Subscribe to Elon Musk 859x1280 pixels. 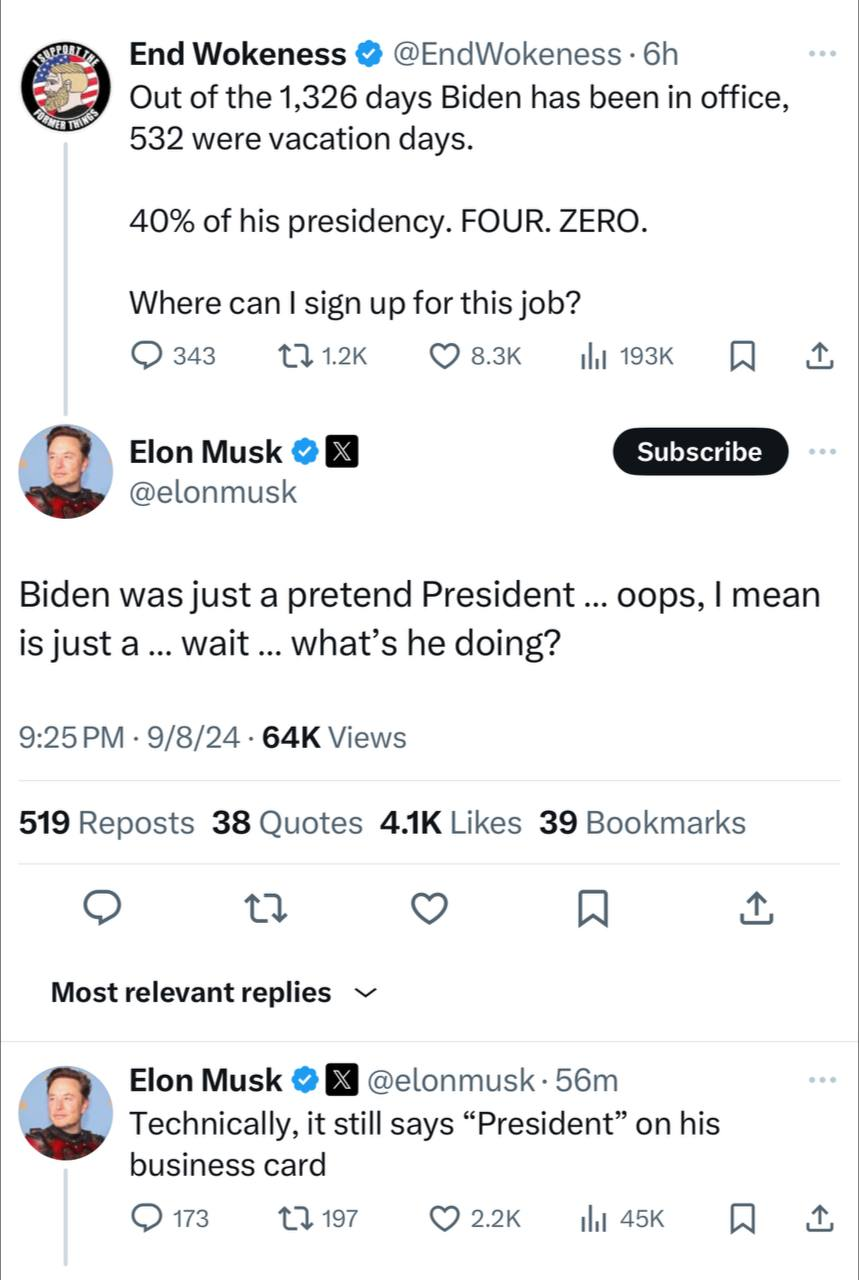[x=699, y=451]
